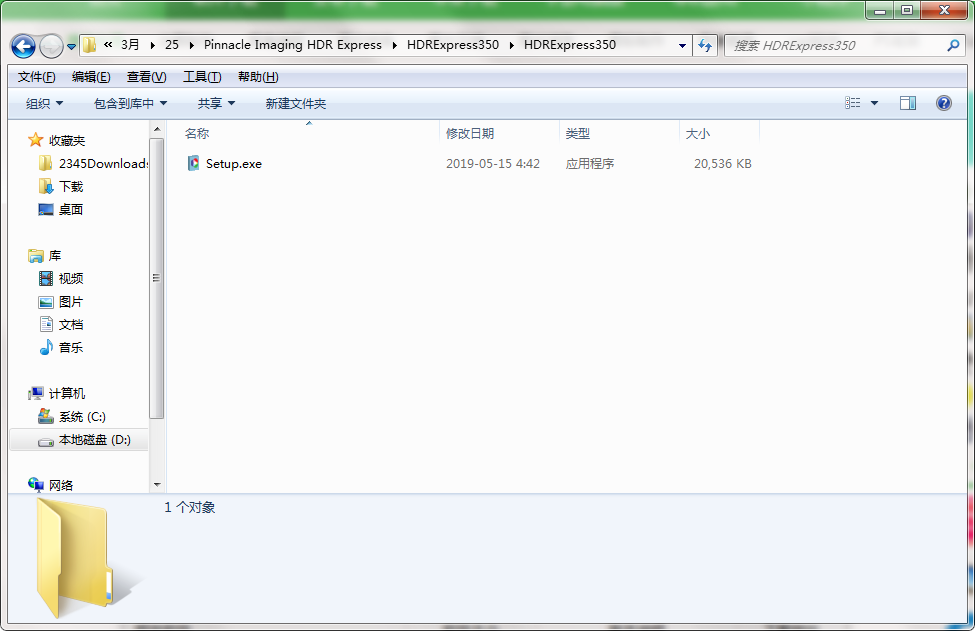The image size is (975, 631).
Task: Select the 3月 breadcrumb segment
Action: click(130, 45)
